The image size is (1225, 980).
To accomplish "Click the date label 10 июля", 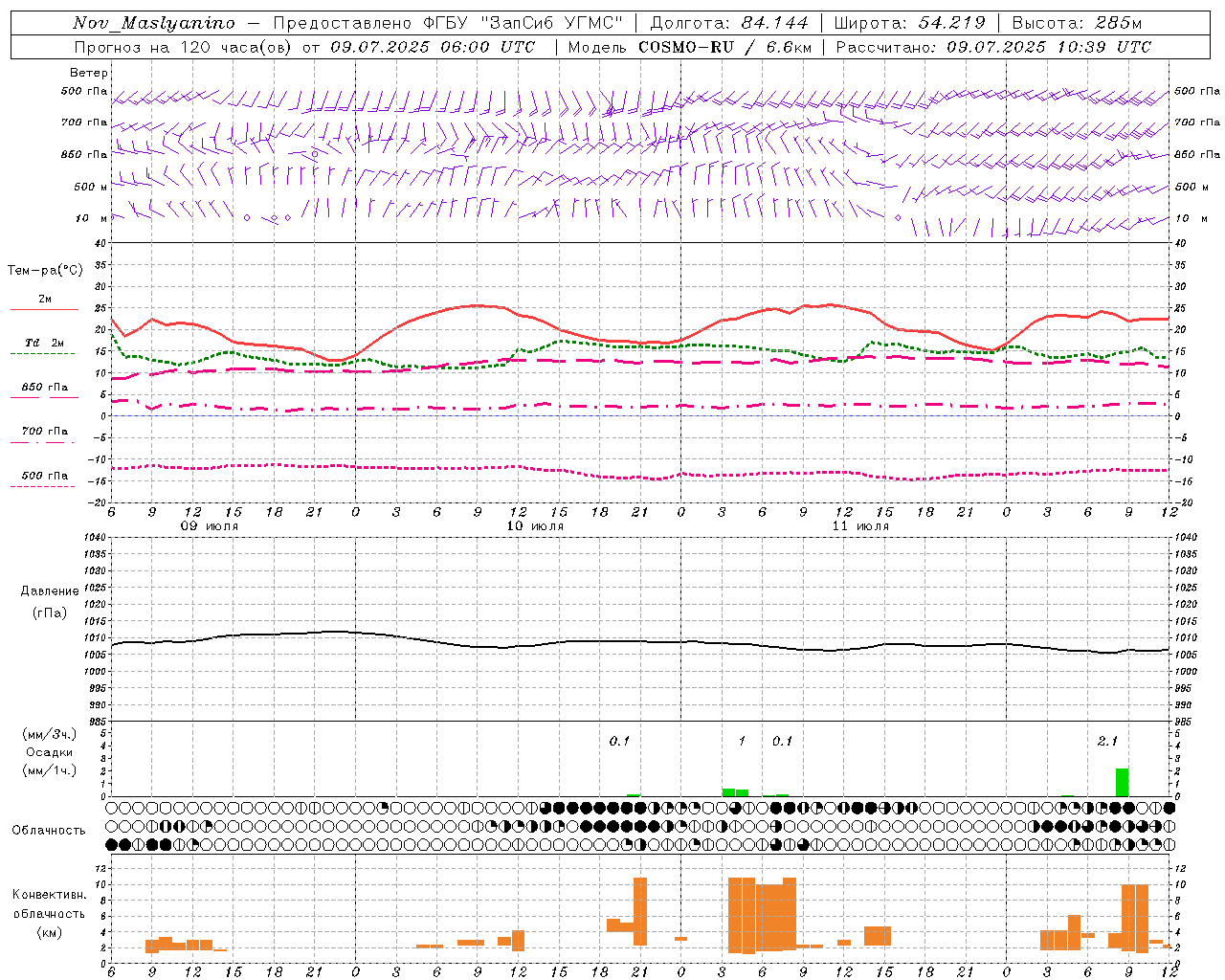I will tap(535, 526).
